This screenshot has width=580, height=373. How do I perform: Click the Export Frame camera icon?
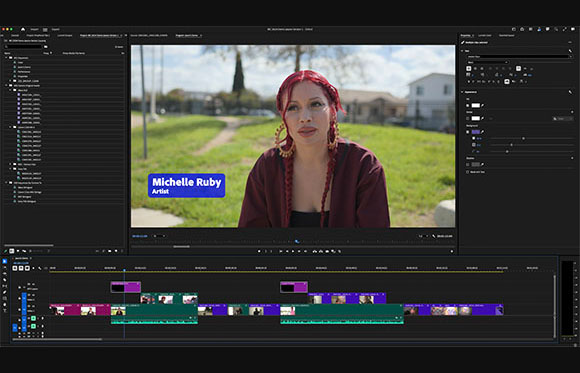click(327, 251)
